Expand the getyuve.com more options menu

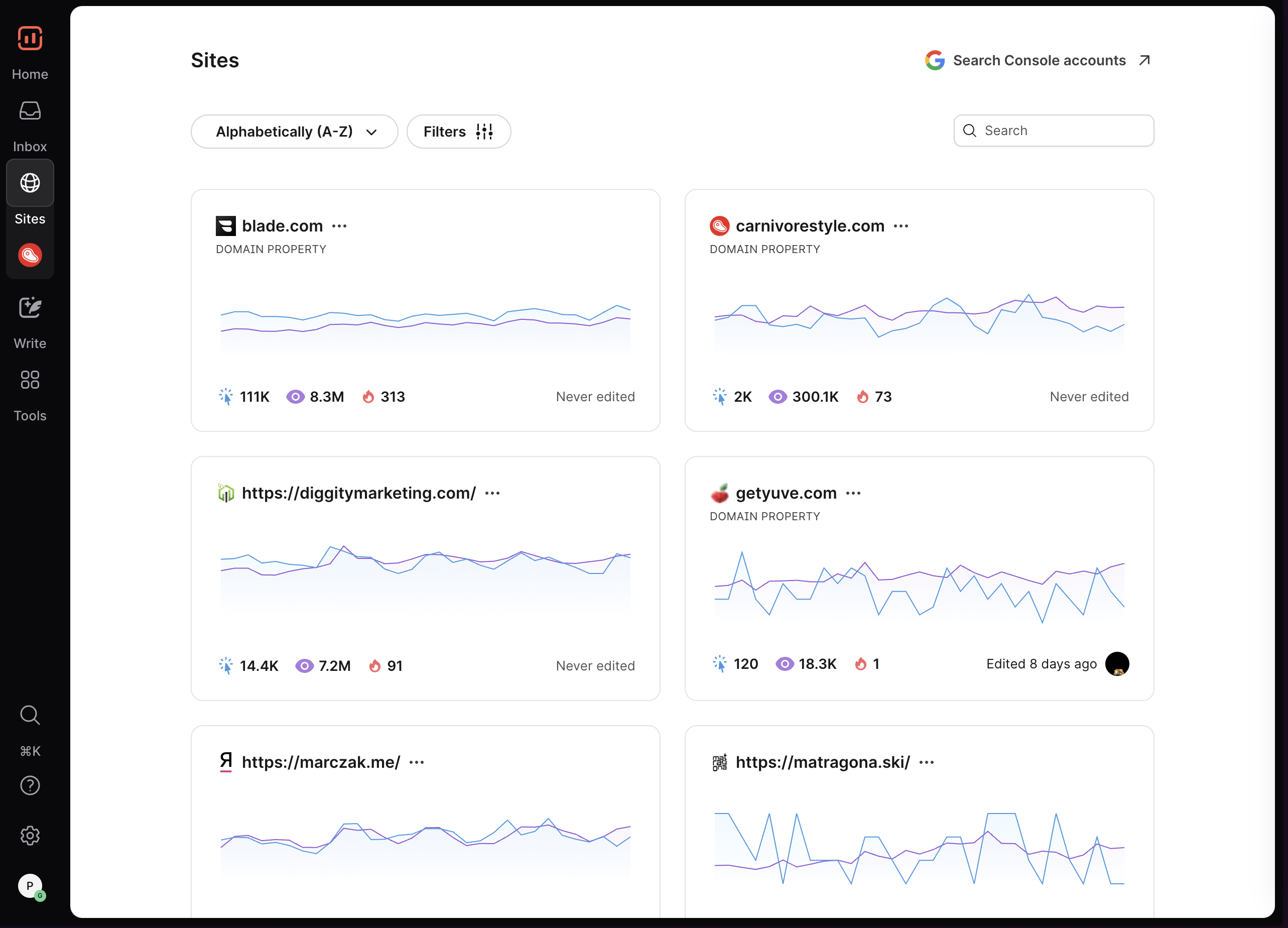tap(853, 493)
